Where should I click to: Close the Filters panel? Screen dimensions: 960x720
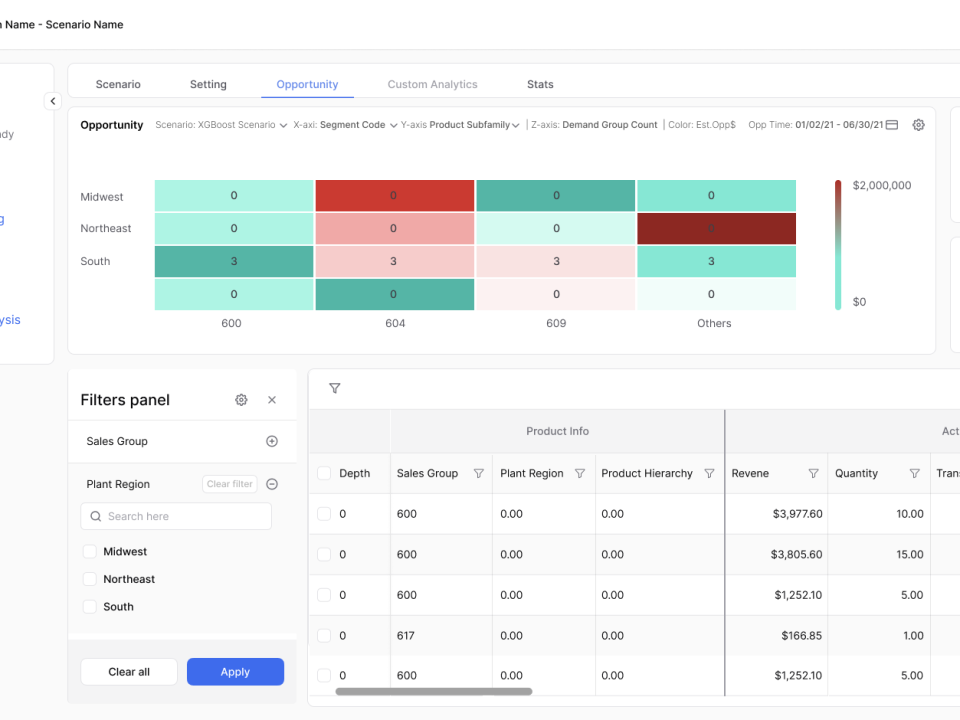[x=272, y=400]
